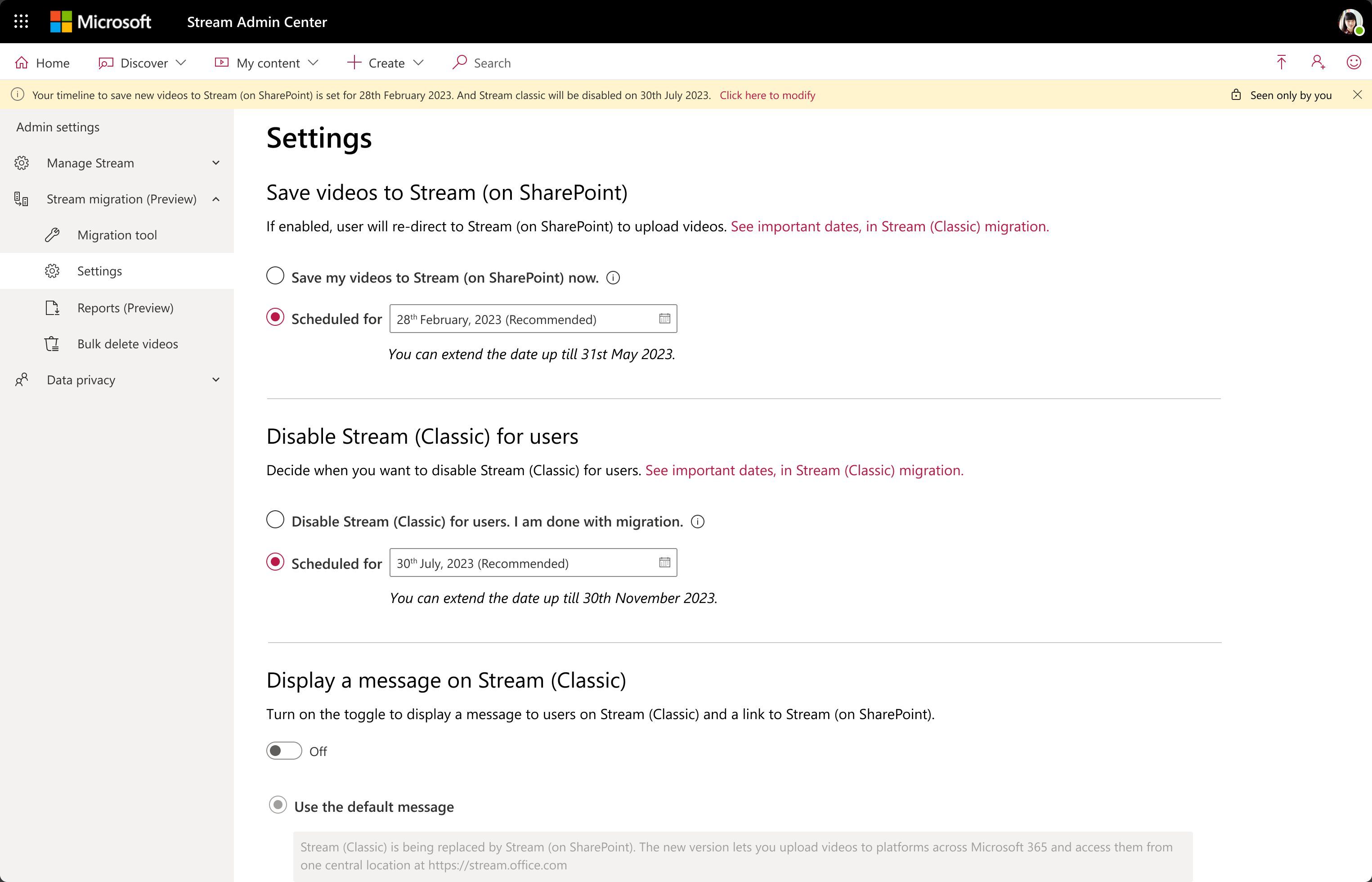The height and width of the screenshot is (882, 1372).
Task: Click info icon beside done with migration
Action: [697, 522]
